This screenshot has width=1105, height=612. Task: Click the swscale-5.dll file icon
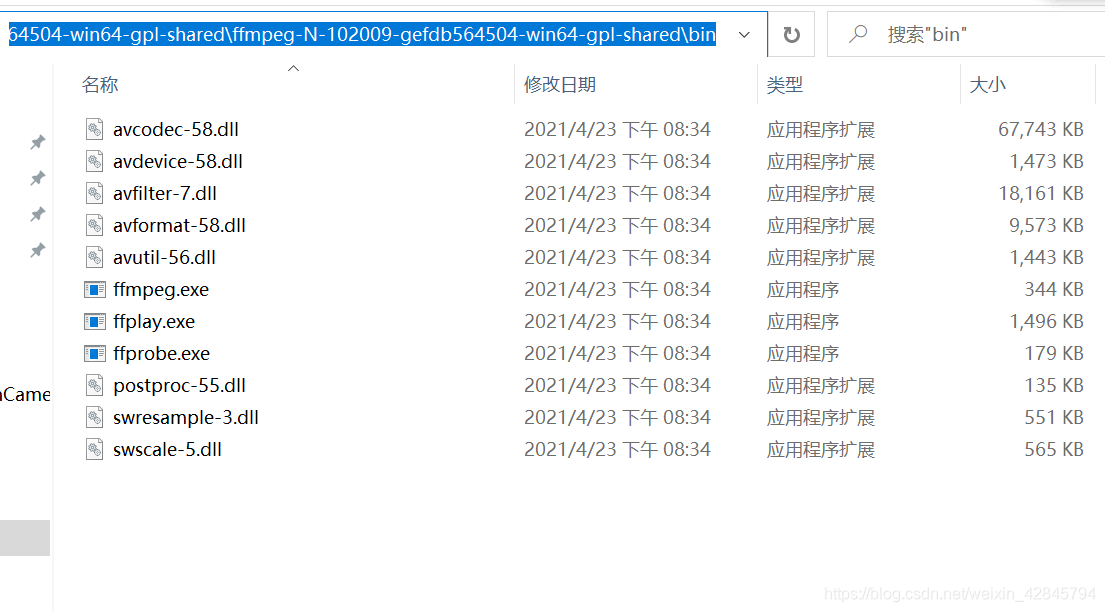click(x=94, y=450)
